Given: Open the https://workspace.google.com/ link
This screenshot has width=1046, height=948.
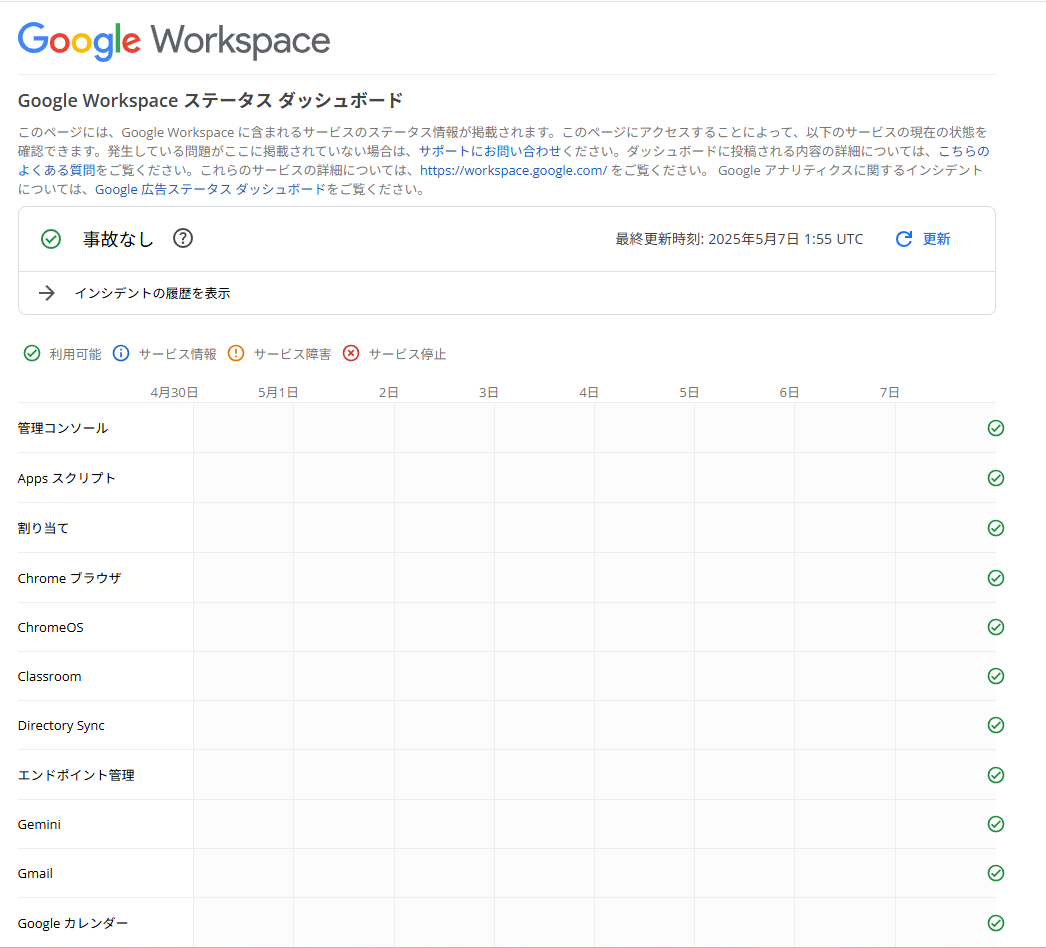Looking at the screenshot, I should [513, 170].
